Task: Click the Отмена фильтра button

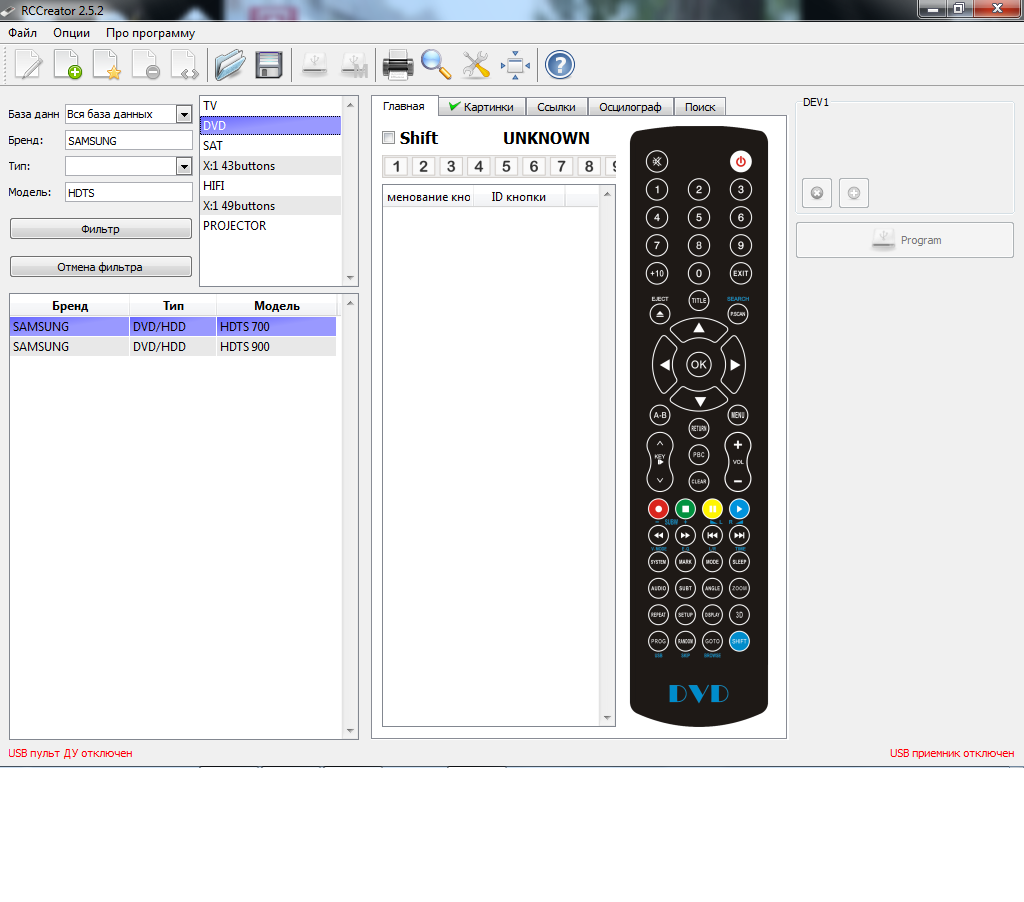Action: coord(100,267)
